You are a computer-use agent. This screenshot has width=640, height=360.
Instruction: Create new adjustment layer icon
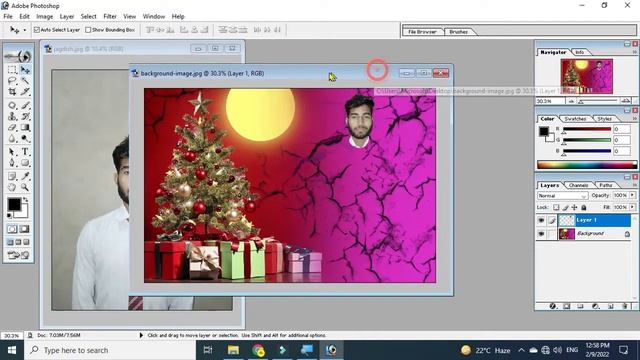(596, 306)
